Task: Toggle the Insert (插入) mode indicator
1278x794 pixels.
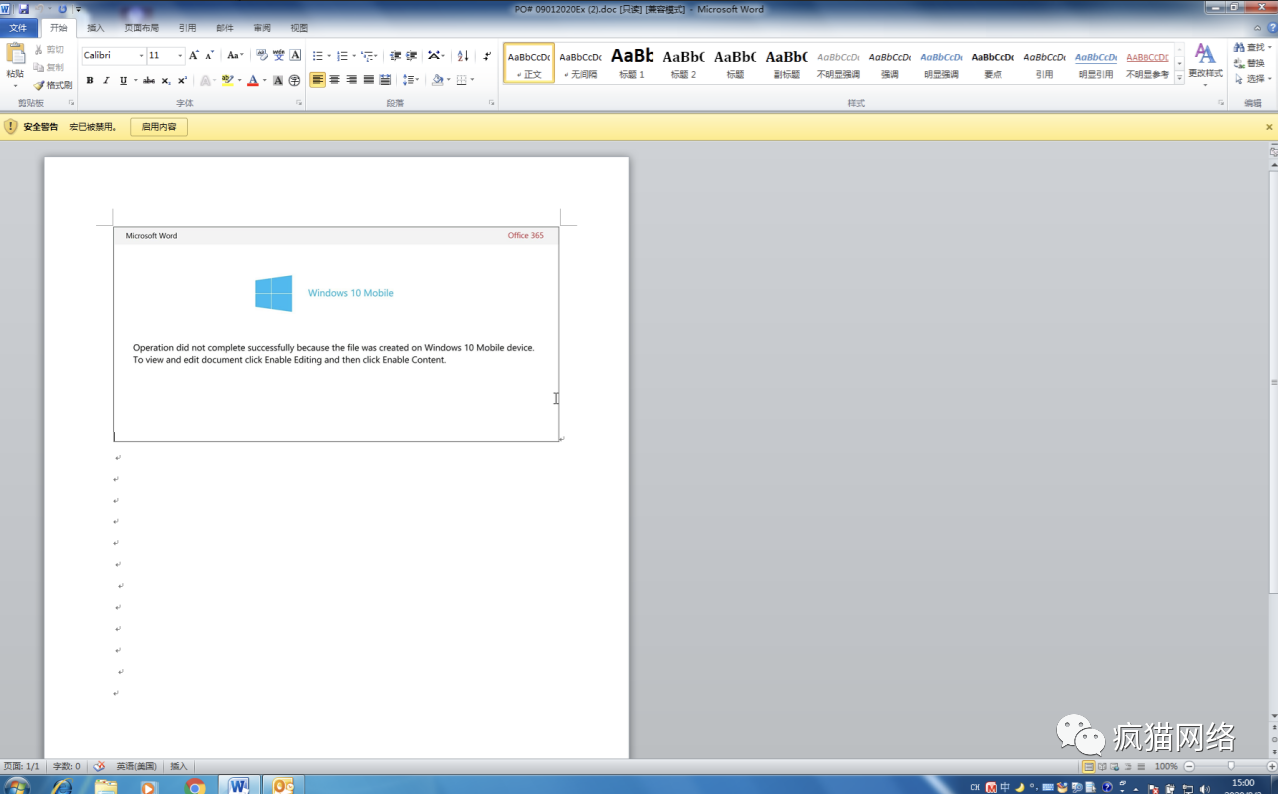Action: pyautogui.click(x=179, y=766)
